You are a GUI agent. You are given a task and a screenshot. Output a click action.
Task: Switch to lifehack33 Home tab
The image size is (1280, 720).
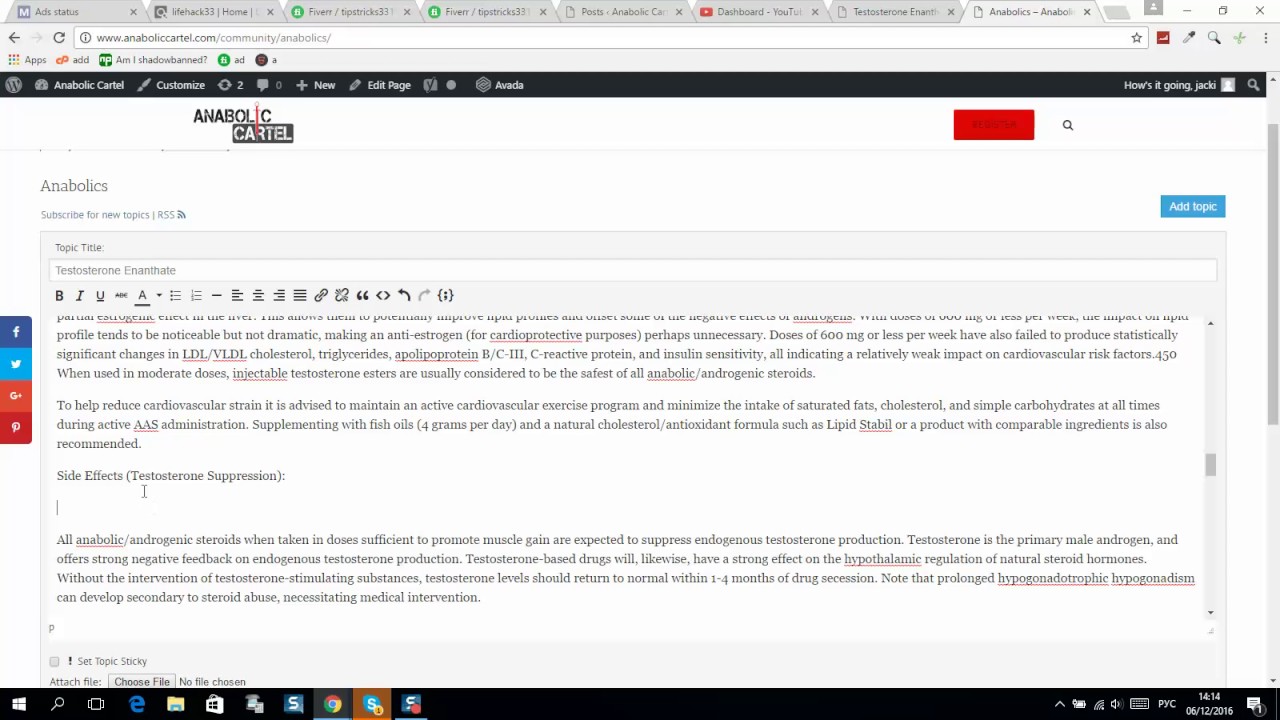point(213,12)
